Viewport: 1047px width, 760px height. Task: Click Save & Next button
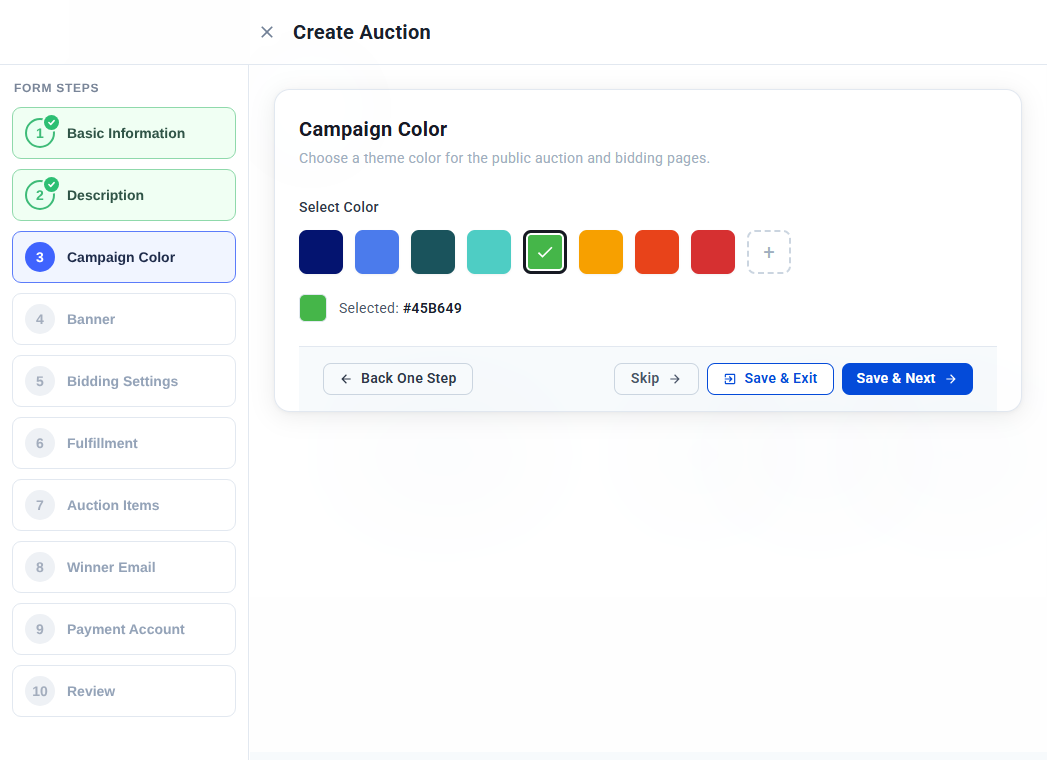[x=907, y=379]
